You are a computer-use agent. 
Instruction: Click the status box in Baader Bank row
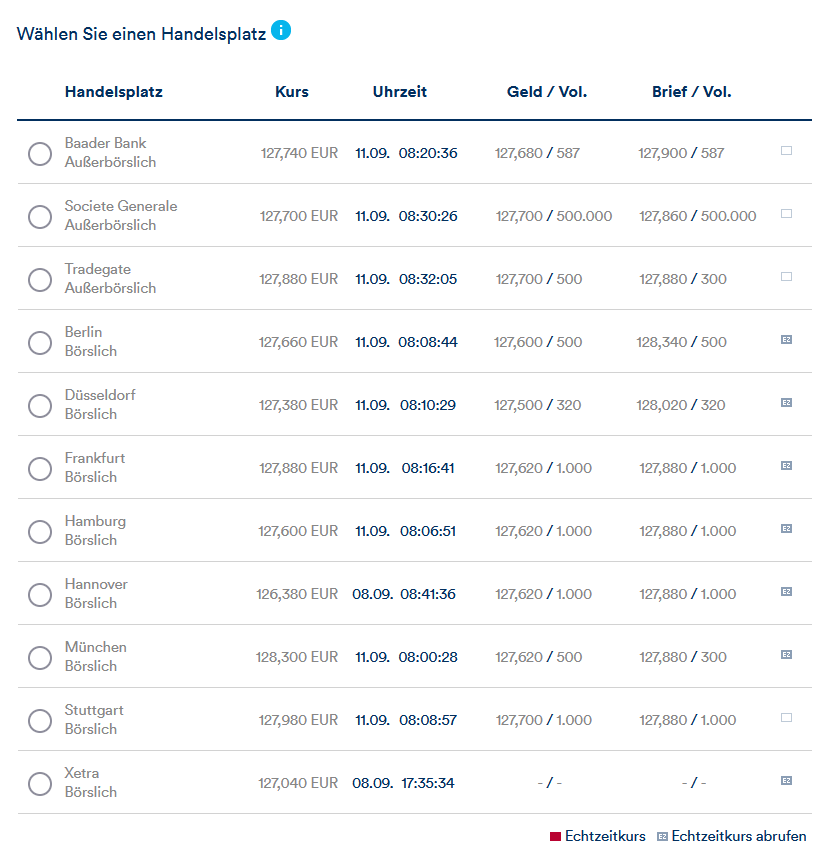pos(786,151)
